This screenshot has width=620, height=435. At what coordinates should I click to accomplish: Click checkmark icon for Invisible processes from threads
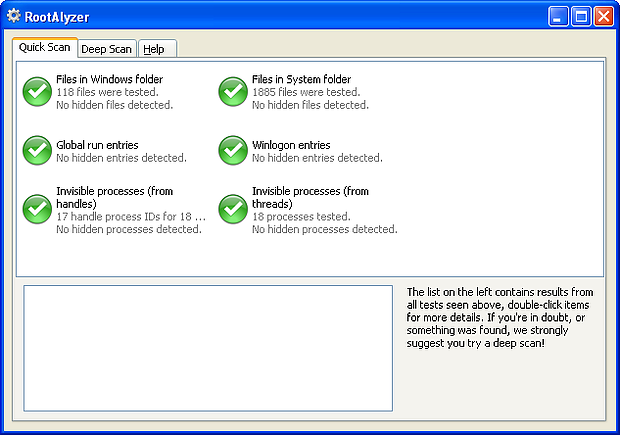coord(233,209)
